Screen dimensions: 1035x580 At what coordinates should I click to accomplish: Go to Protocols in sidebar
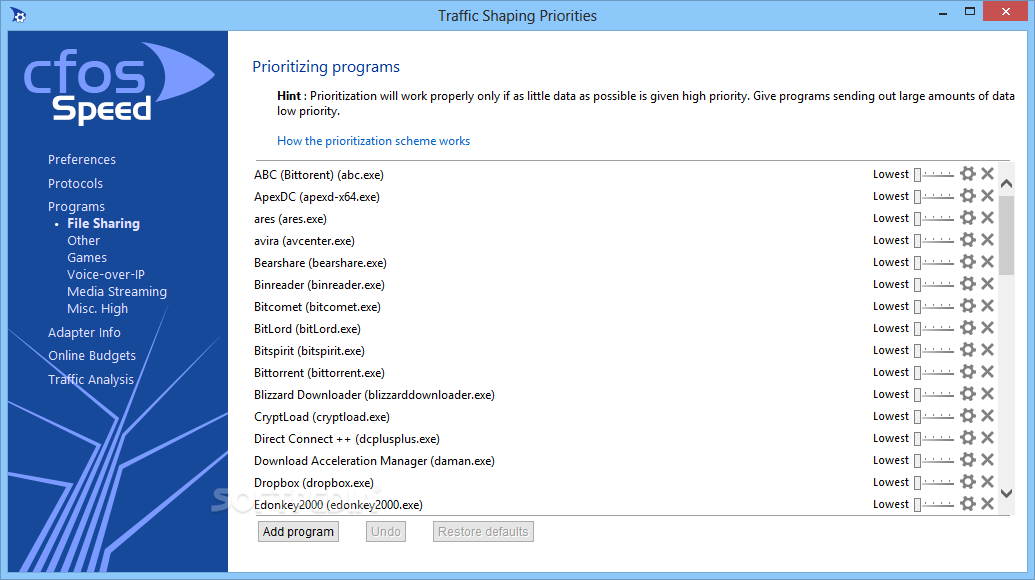(x=75, y=183)
